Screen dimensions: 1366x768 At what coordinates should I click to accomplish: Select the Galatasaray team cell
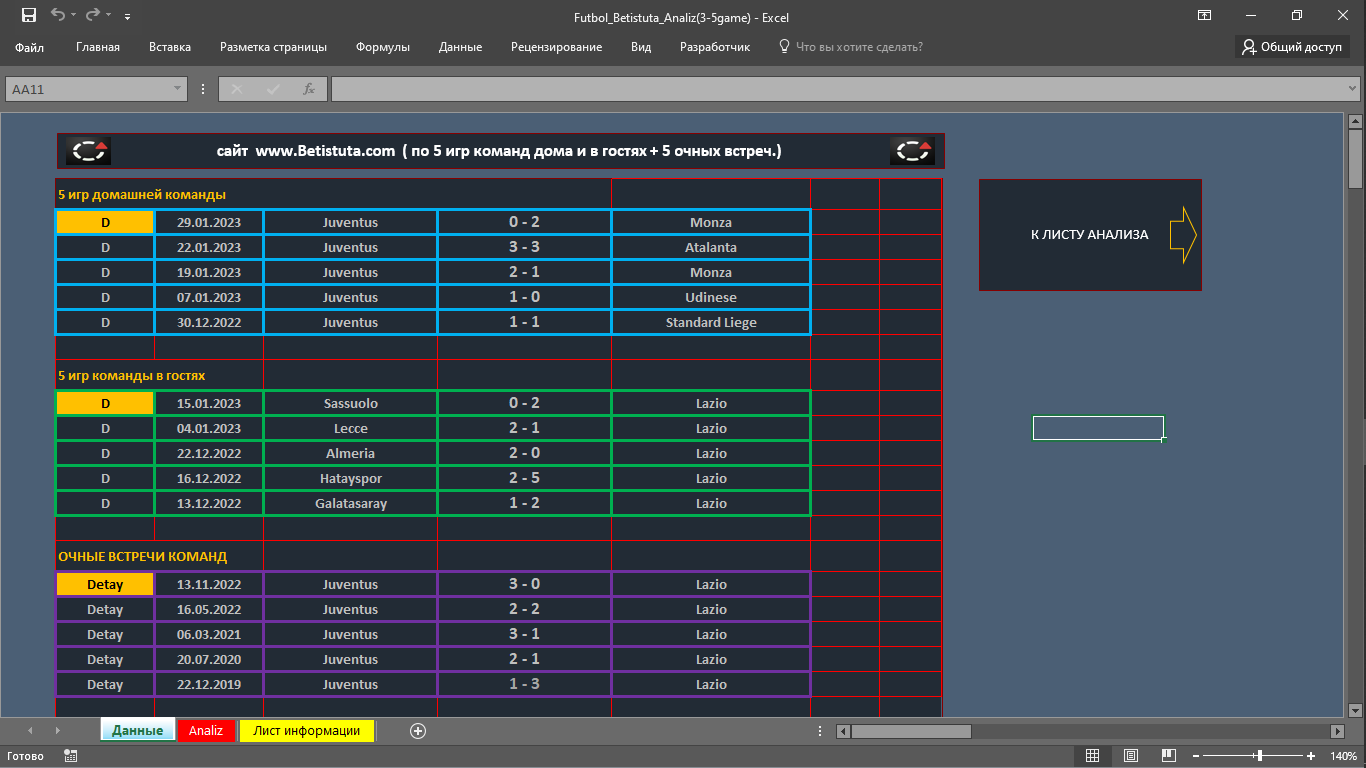350,503
